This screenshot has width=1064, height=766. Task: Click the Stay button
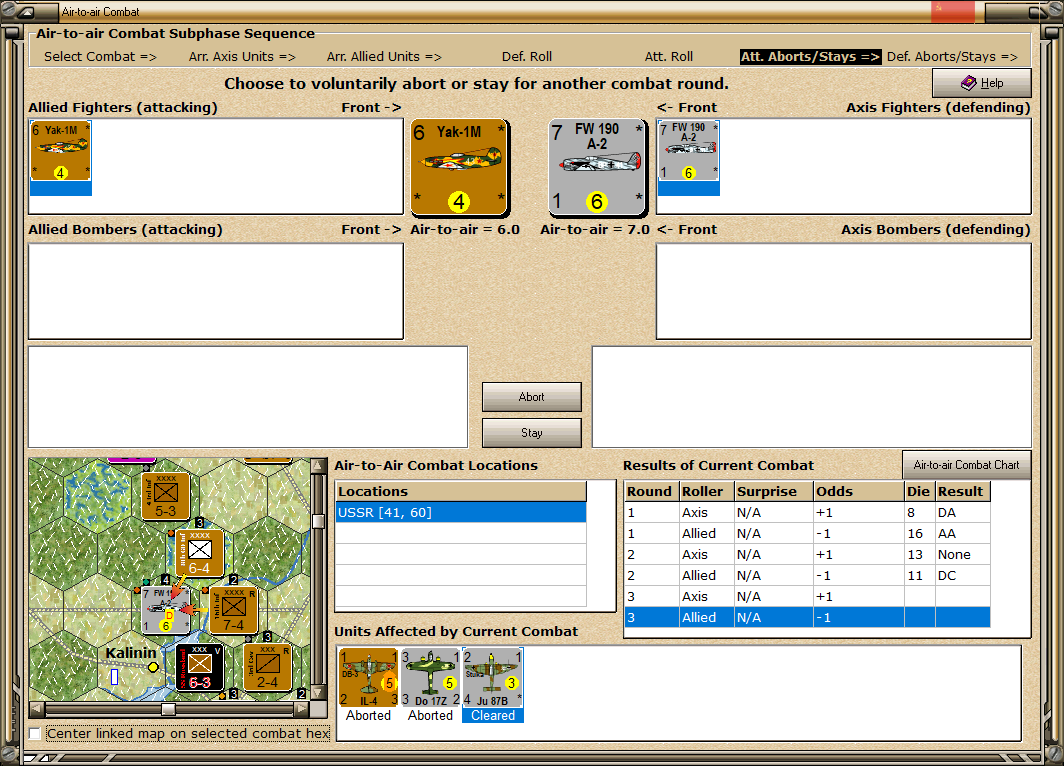coord(531,433)
